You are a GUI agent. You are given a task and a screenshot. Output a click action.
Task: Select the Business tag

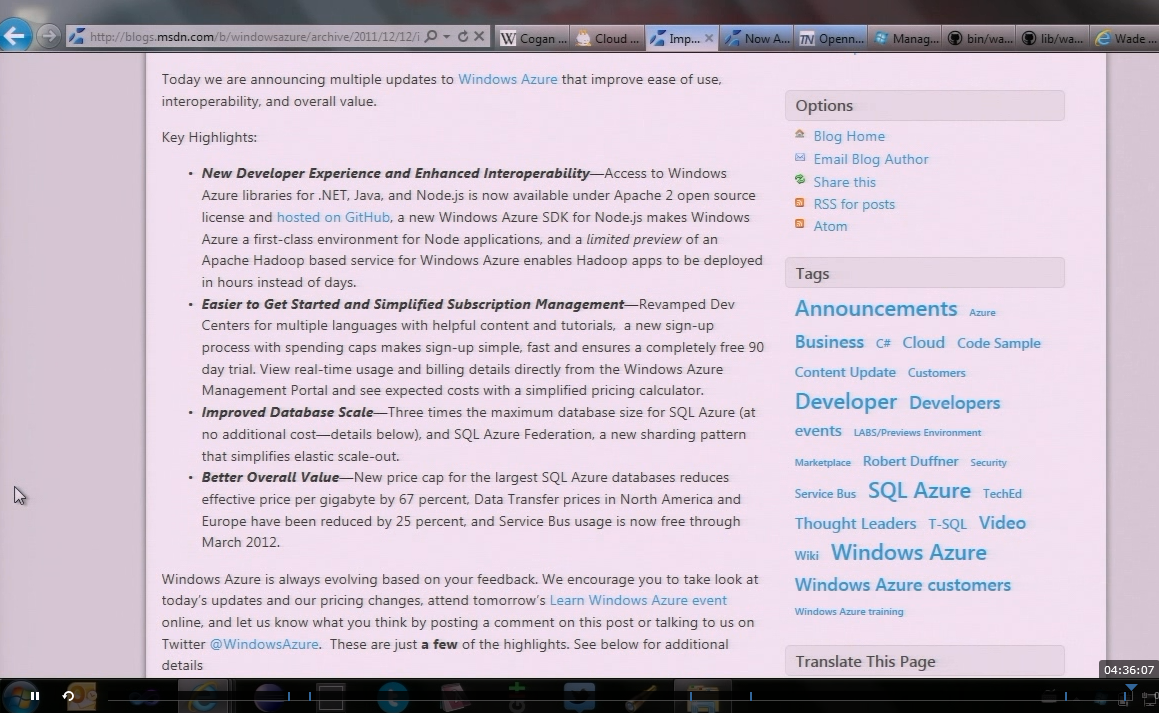tap(829, 342)
